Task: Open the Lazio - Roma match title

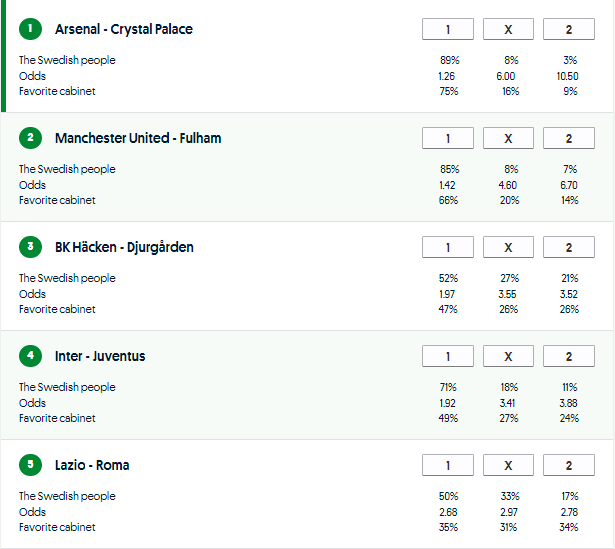Action: pos(92,465)
